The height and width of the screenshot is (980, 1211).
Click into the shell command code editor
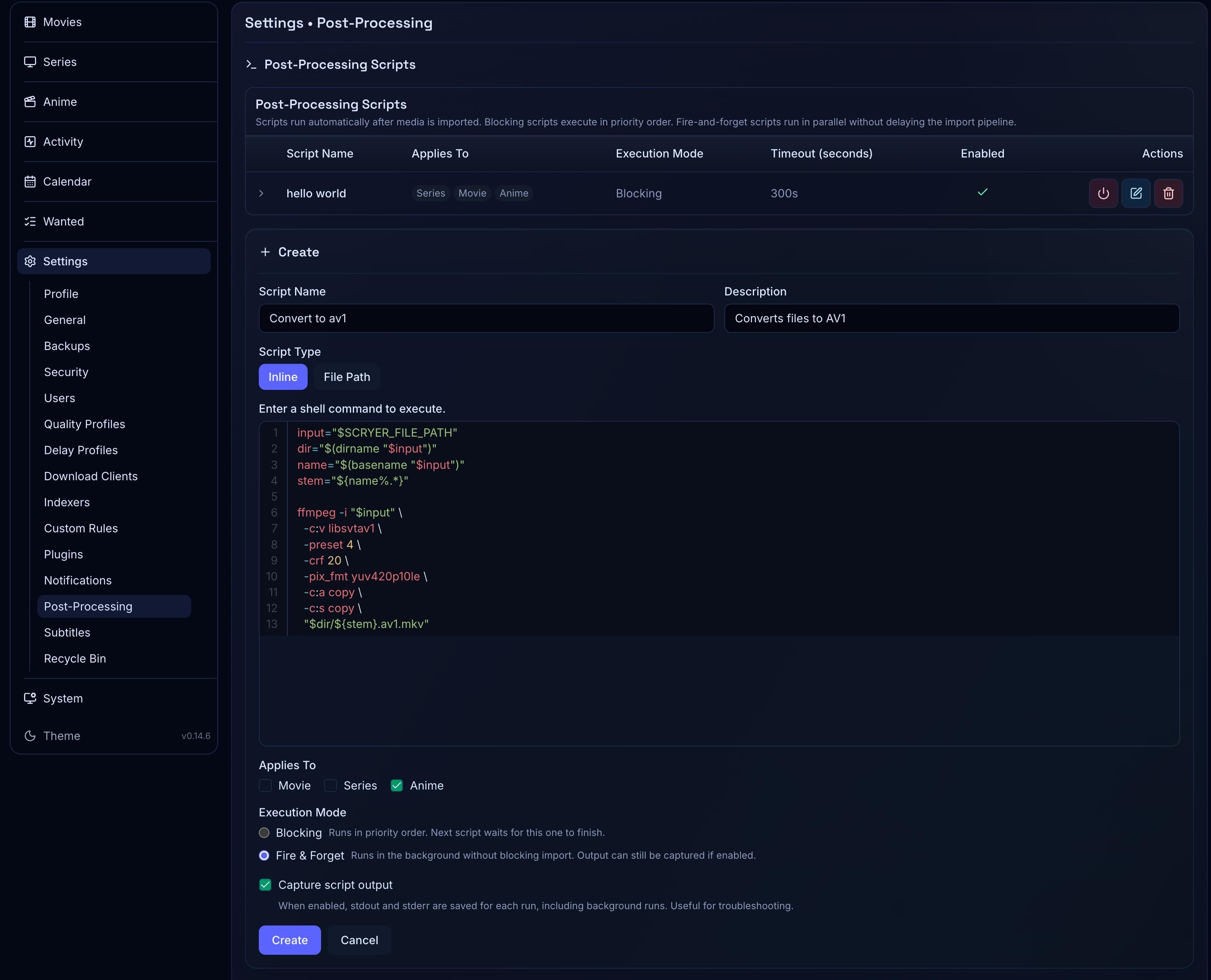point(719,583)
